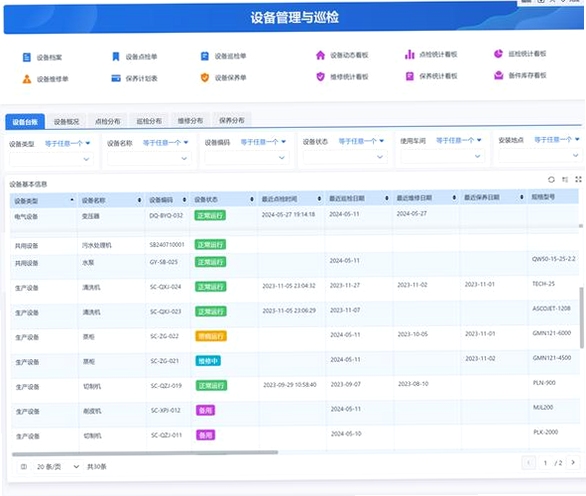Click timestamp 2024-05-27 19:14:18 cell
Image resolution: width=586 pixels, height=496 pixels.
click(288, 215)
